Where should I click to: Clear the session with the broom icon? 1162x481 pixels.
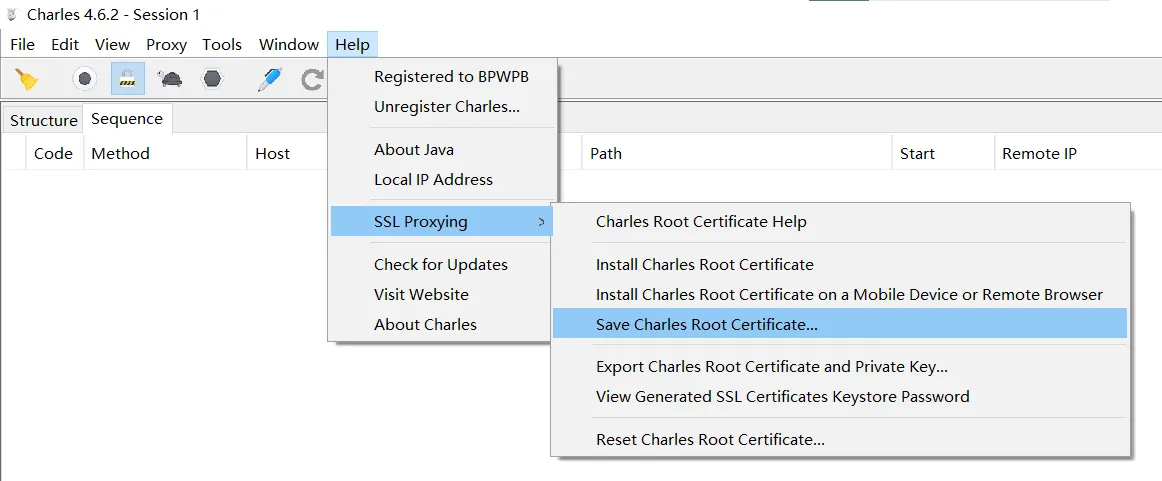(x=27, y=79)
